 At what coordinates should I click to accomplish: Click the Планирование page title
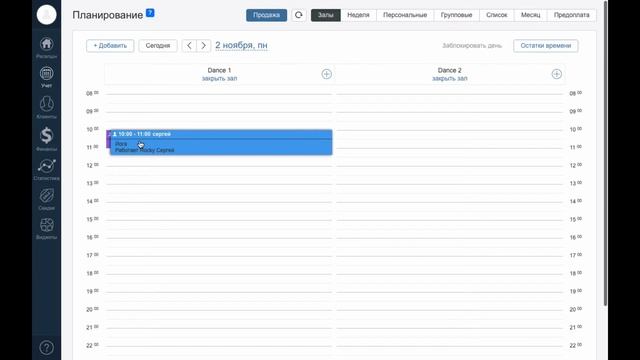coord(108,15)
